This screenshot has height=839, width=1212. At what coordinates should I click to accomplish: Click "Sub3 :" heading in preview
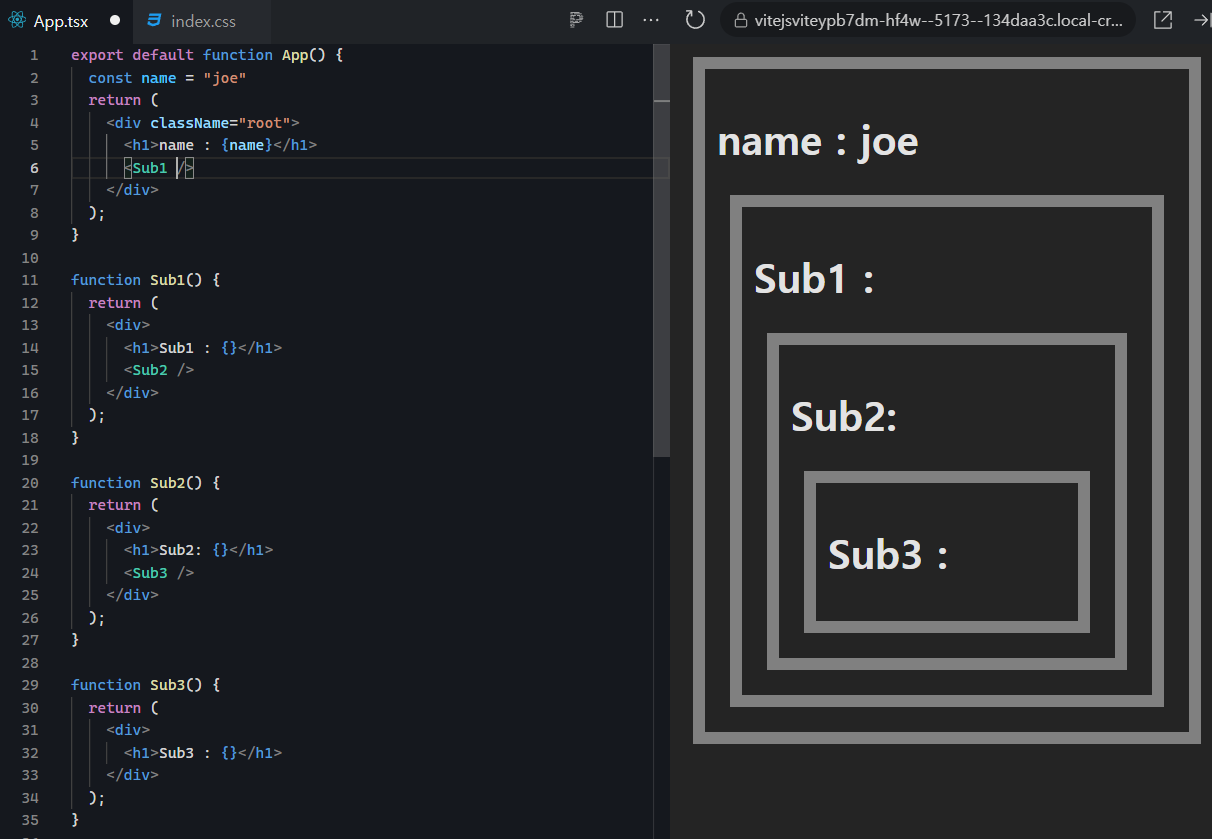888,554
